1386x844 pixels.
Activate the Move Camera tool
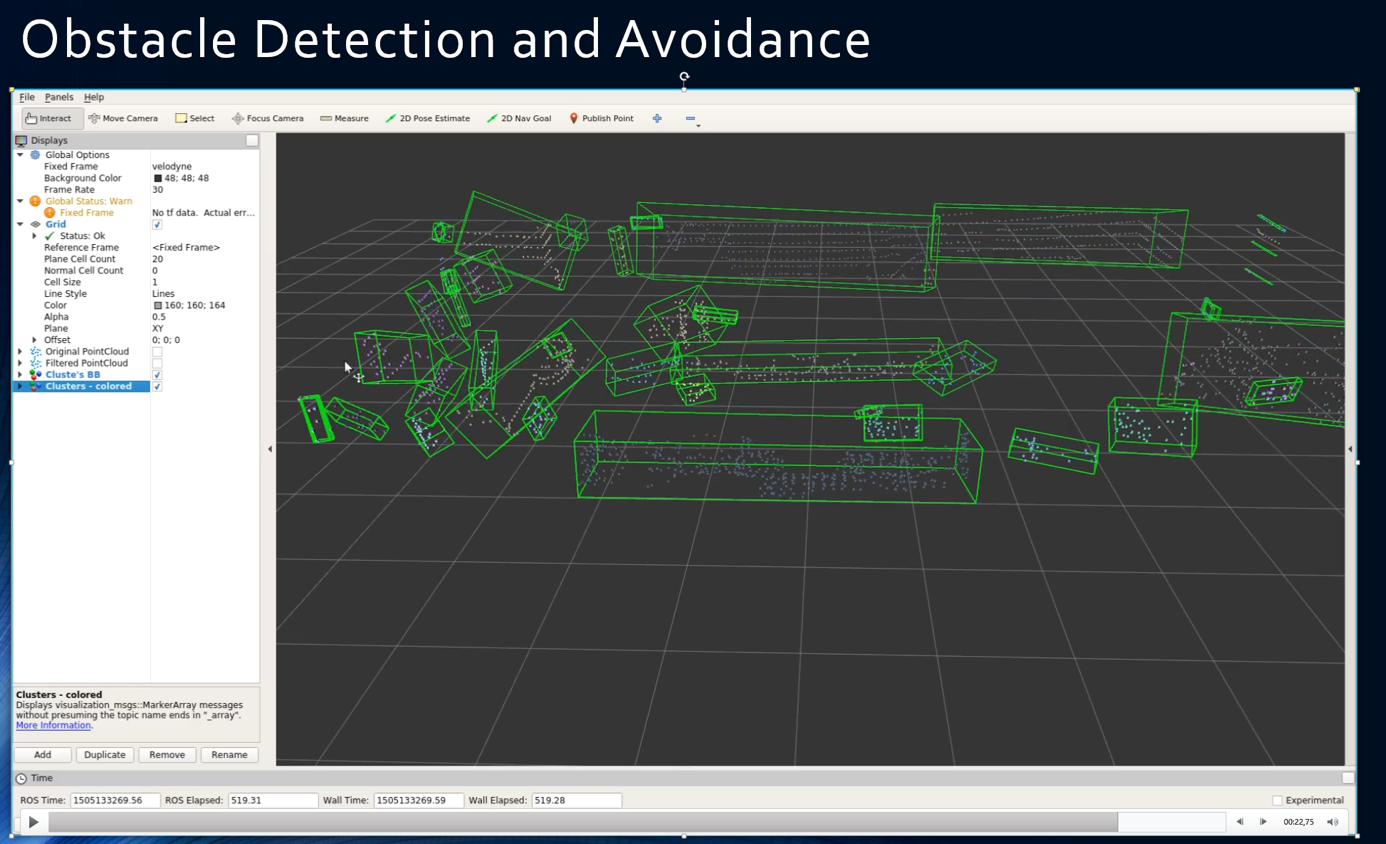(123, 118)
